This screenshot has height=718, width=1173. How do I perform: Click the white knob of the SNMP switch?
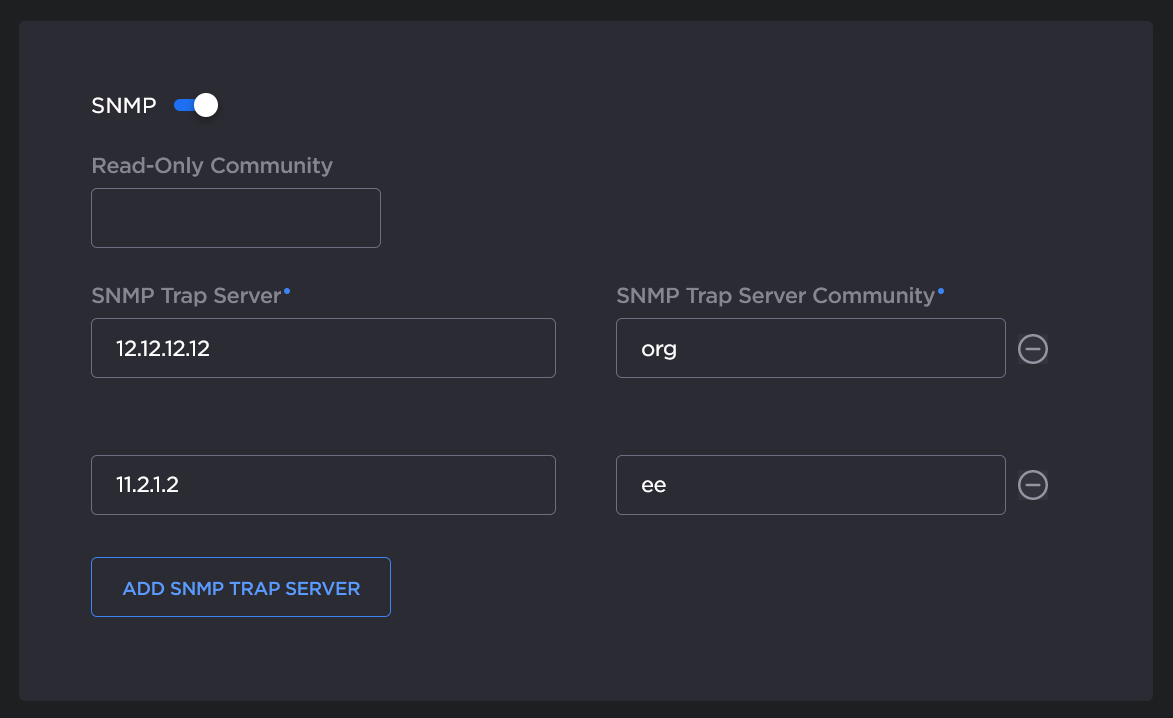pyautogui.click(x=206, y=105)
